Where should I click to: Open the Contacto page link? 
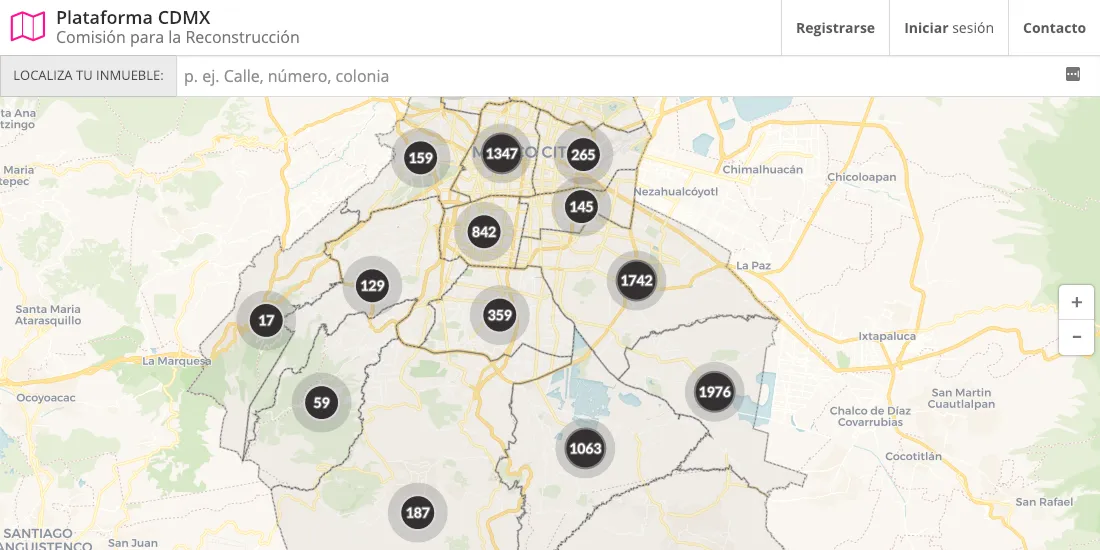[1054, 28]
